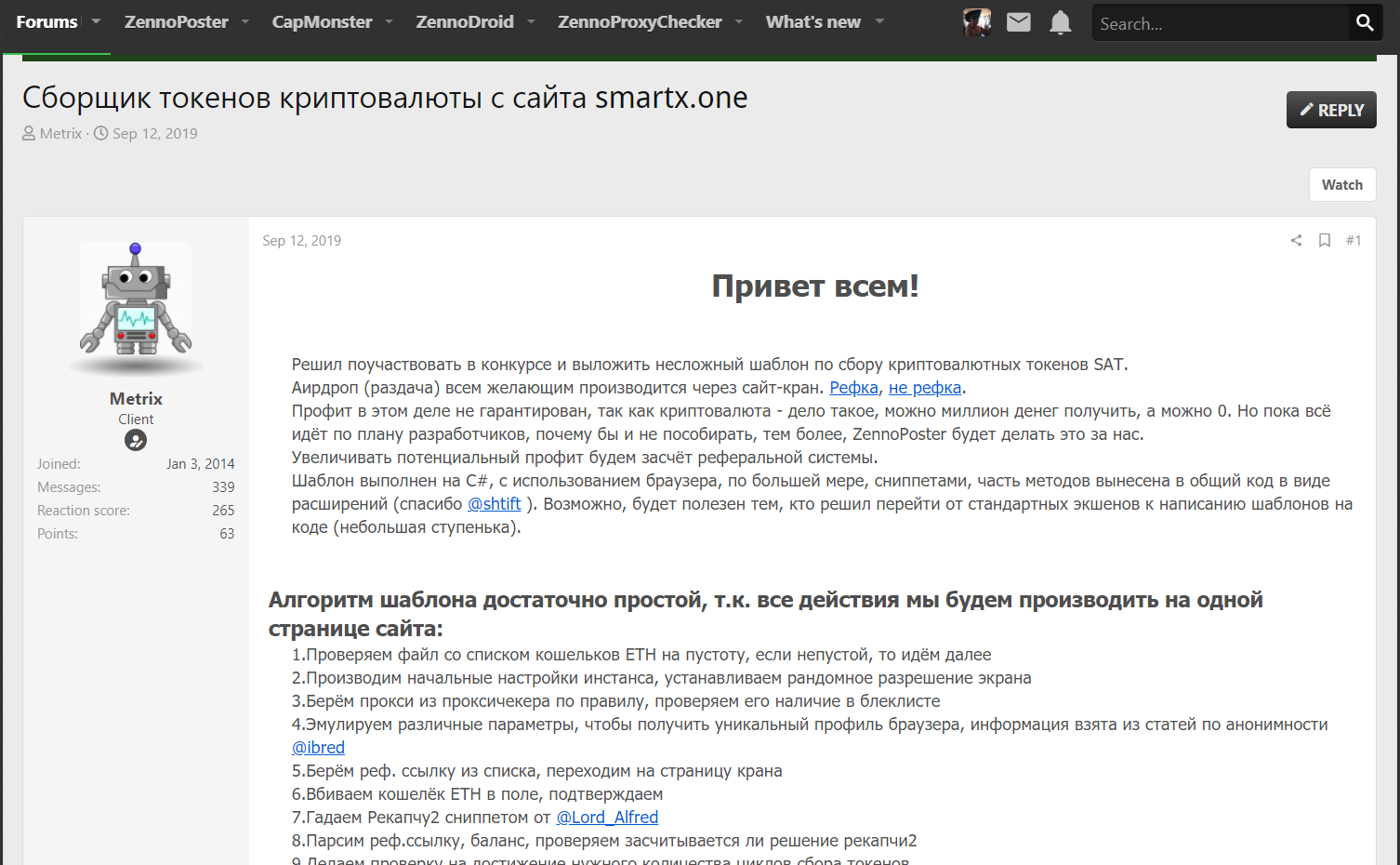Follow the Рефка link
The height and width of the screenshot is (865, 1400).
click(853, 388)
